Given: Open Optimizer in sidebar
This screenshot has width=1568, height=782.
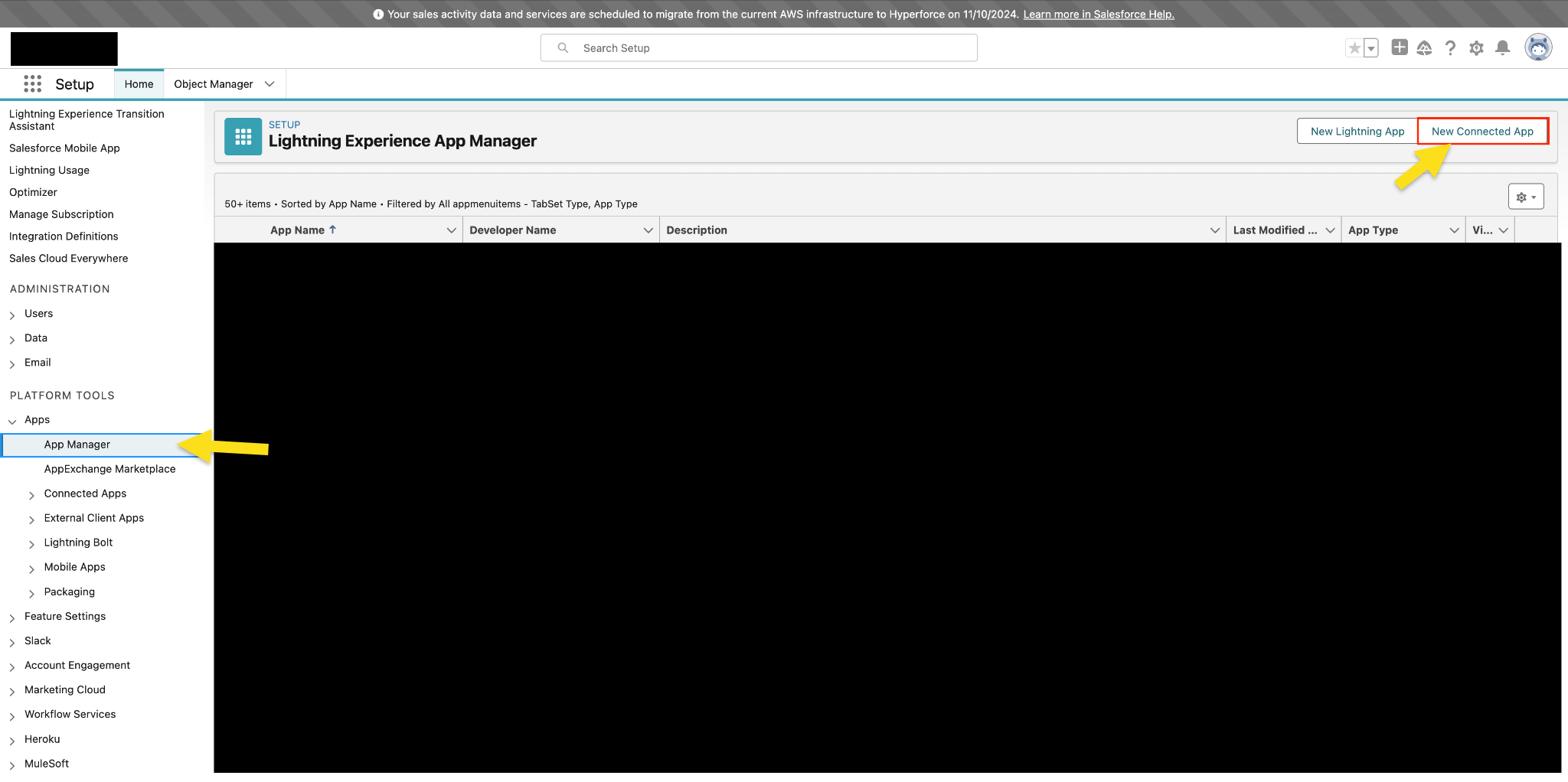Looking at the screenshot, I should 33,193.
